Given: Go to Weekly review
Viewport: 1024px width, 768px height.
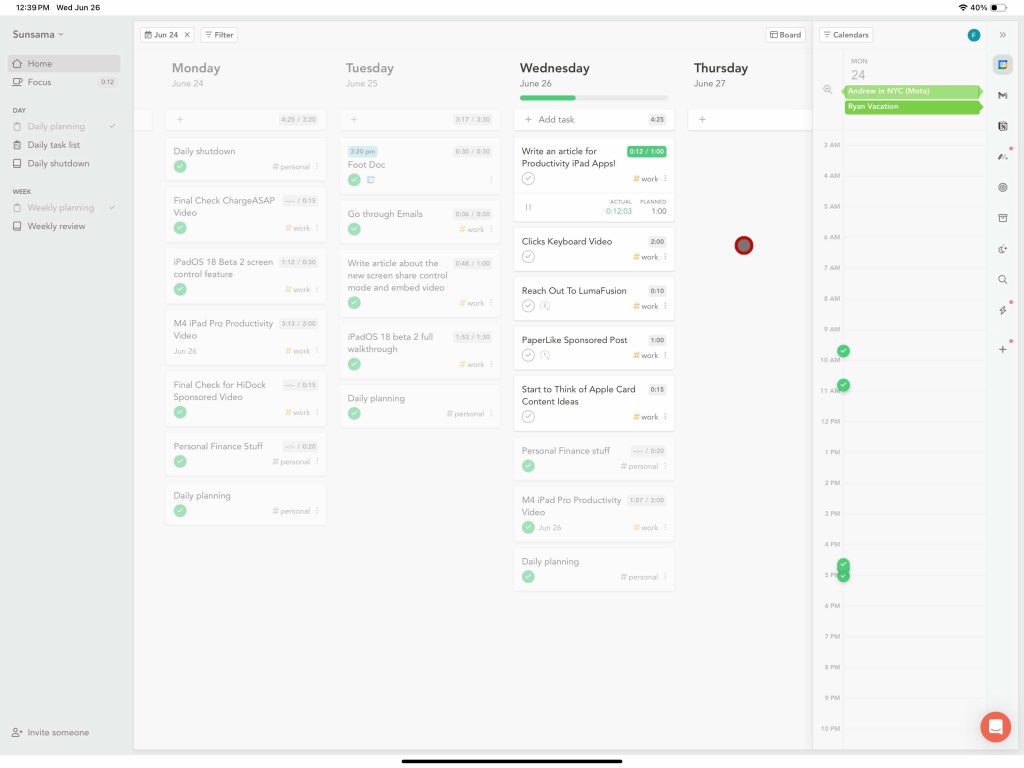Looking at the screenshot, I should [56, 226].
